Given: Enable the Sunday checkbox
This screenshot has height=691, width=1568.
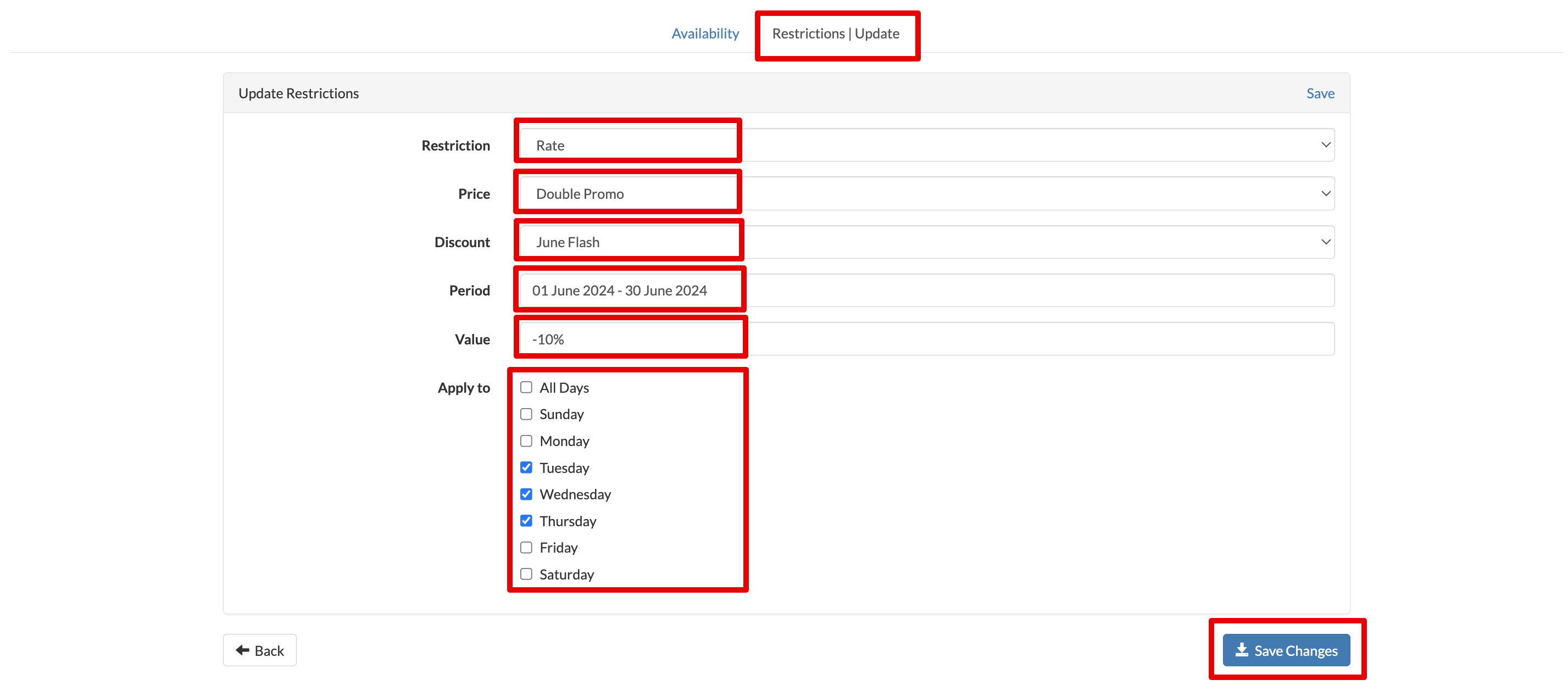Looking at the screenshot, I should [526, 414].
